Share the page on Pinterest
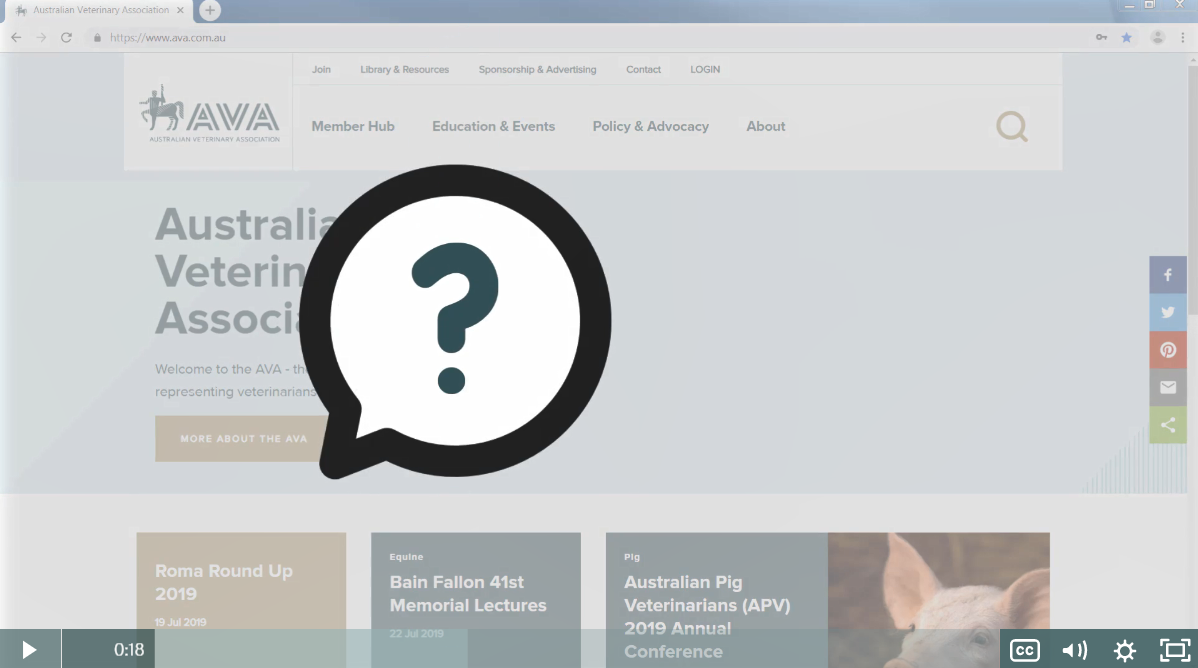The image size is (1198, 668). pyautogui.click(x=1167, y=349)
